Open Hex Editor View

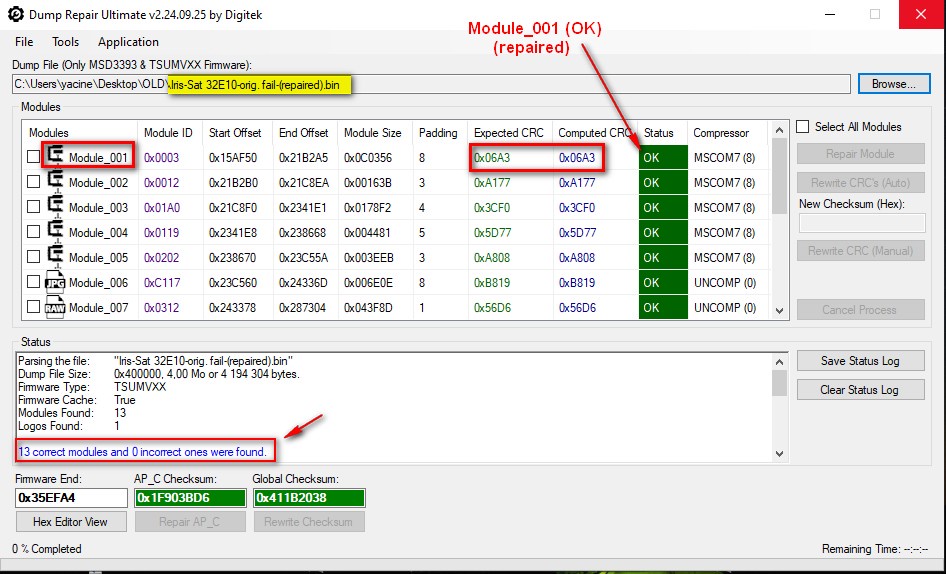[71, 521]
